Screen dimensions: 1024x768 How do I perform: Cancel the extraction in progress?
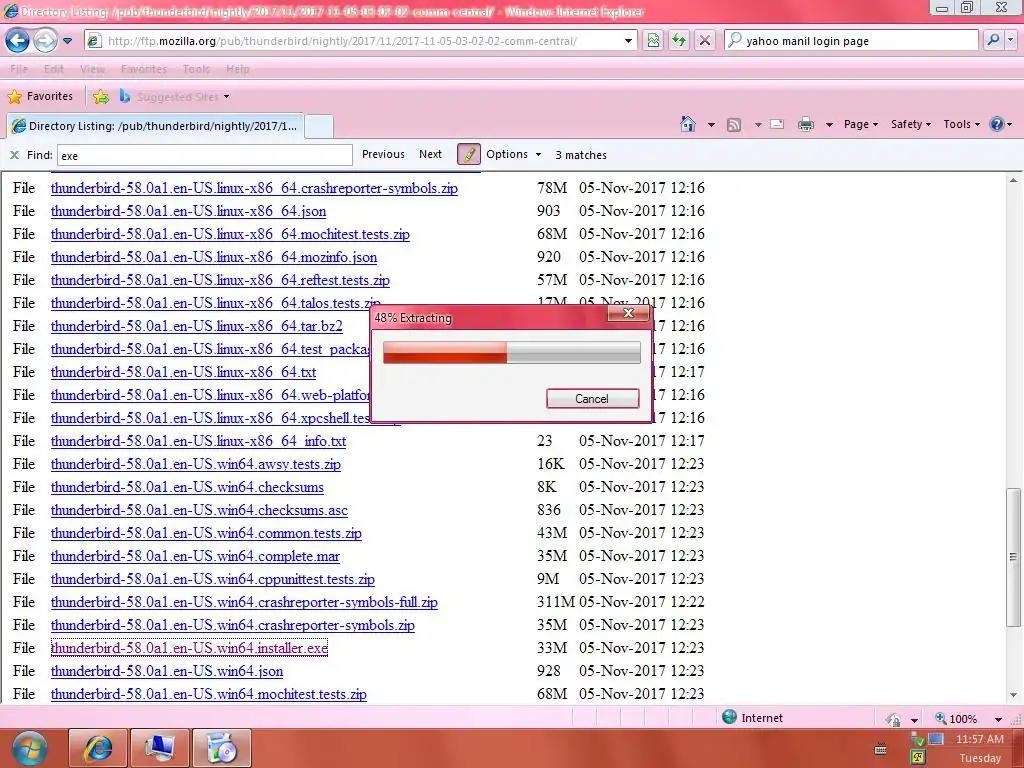tap(592, 398)
